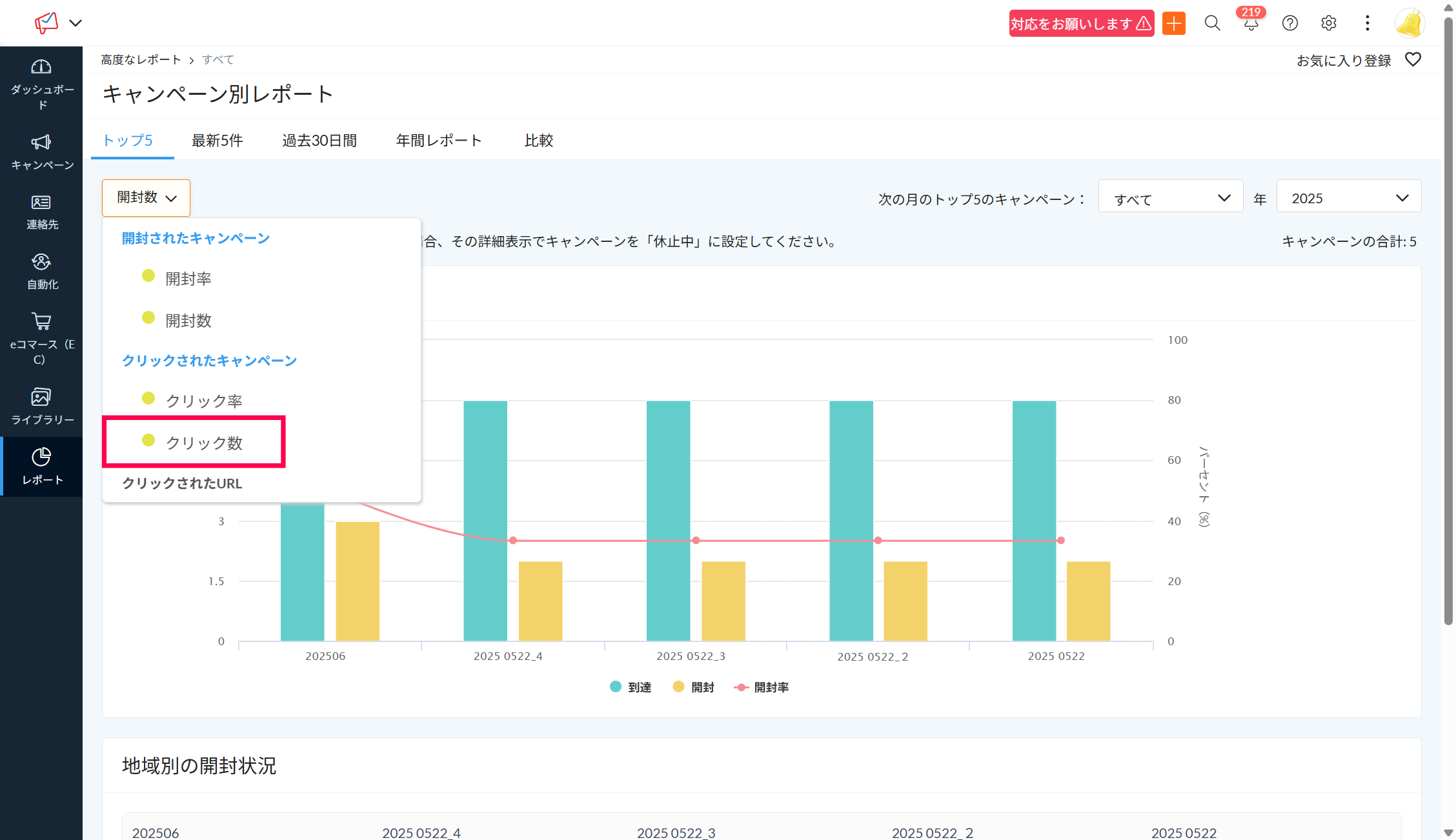Viewport: 1456px width, 840px height.
Task: Open the year dropdown showing 2025
Action: click(1348, 198)
